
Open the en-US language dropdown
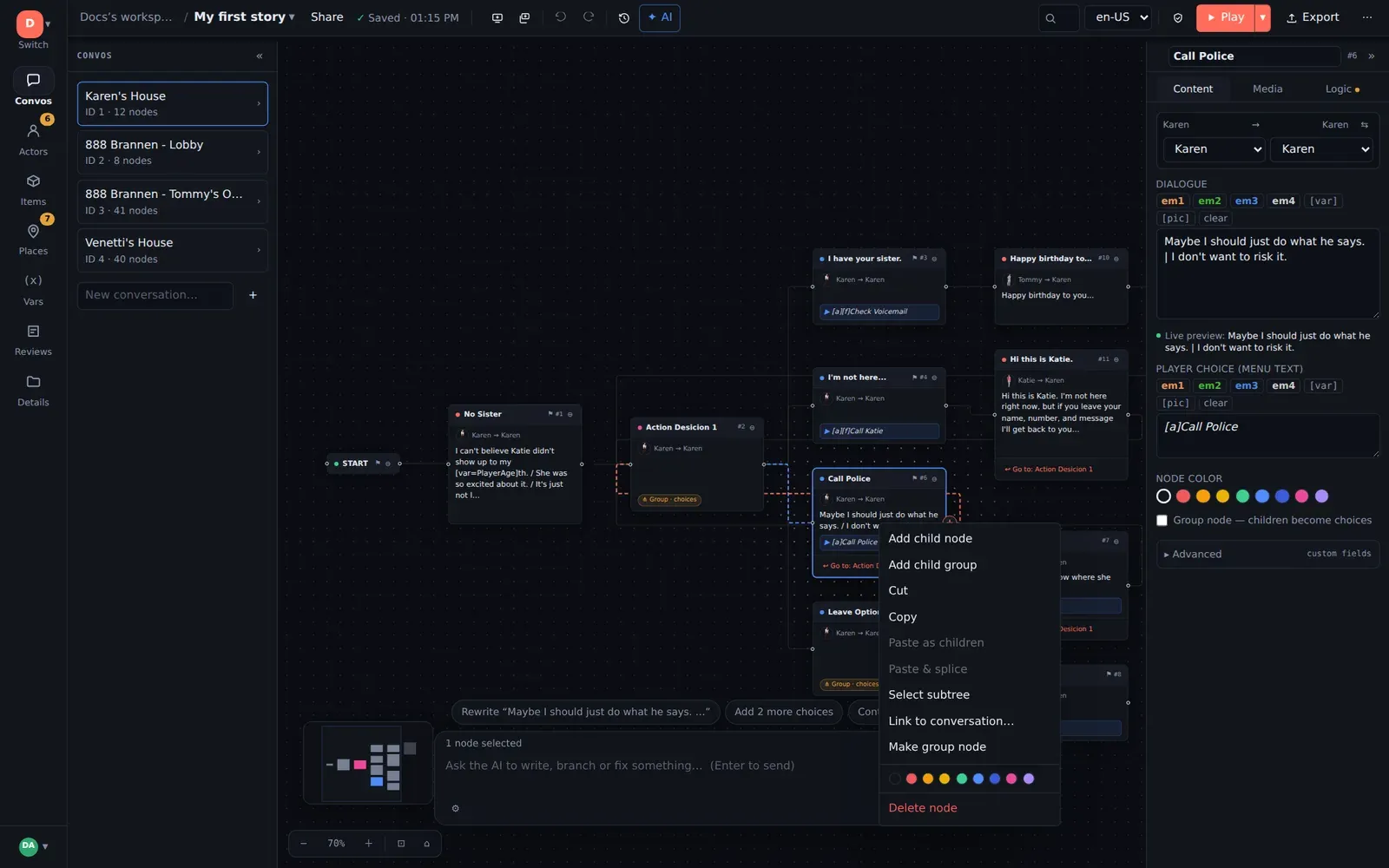pos(1118,17)
